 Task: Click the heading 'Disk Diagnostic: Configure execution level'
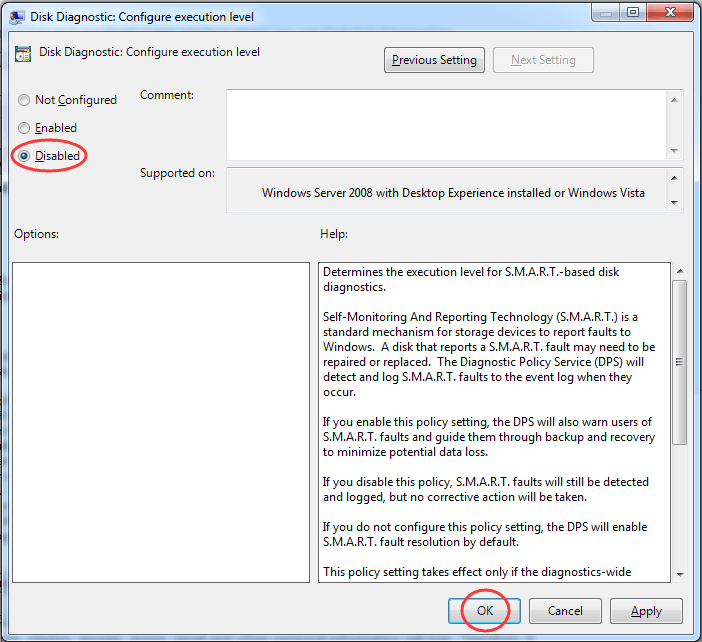(x=149, y=52)
